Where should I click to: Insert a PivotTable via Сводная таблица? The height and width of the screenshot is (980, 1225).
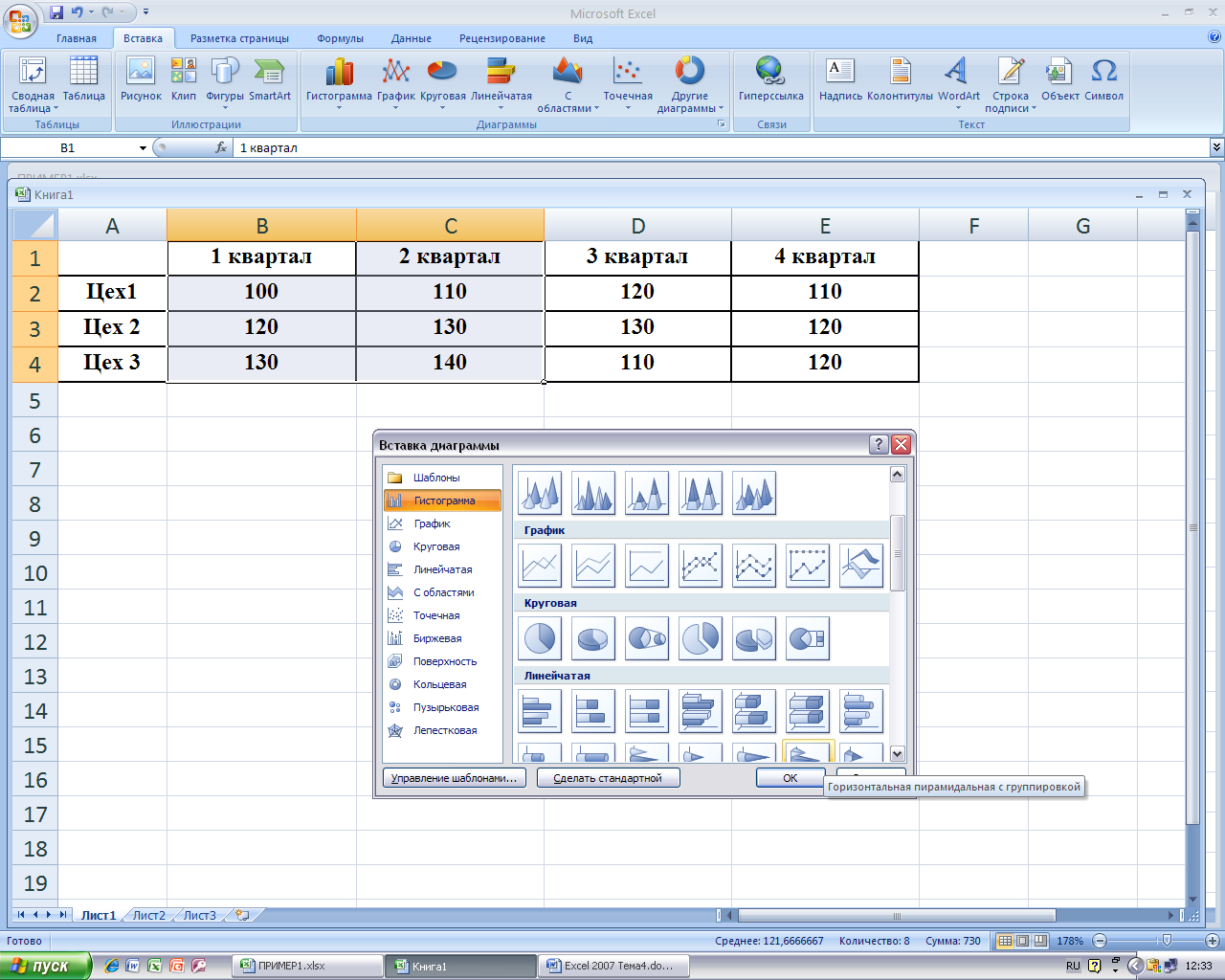point(33,84)
